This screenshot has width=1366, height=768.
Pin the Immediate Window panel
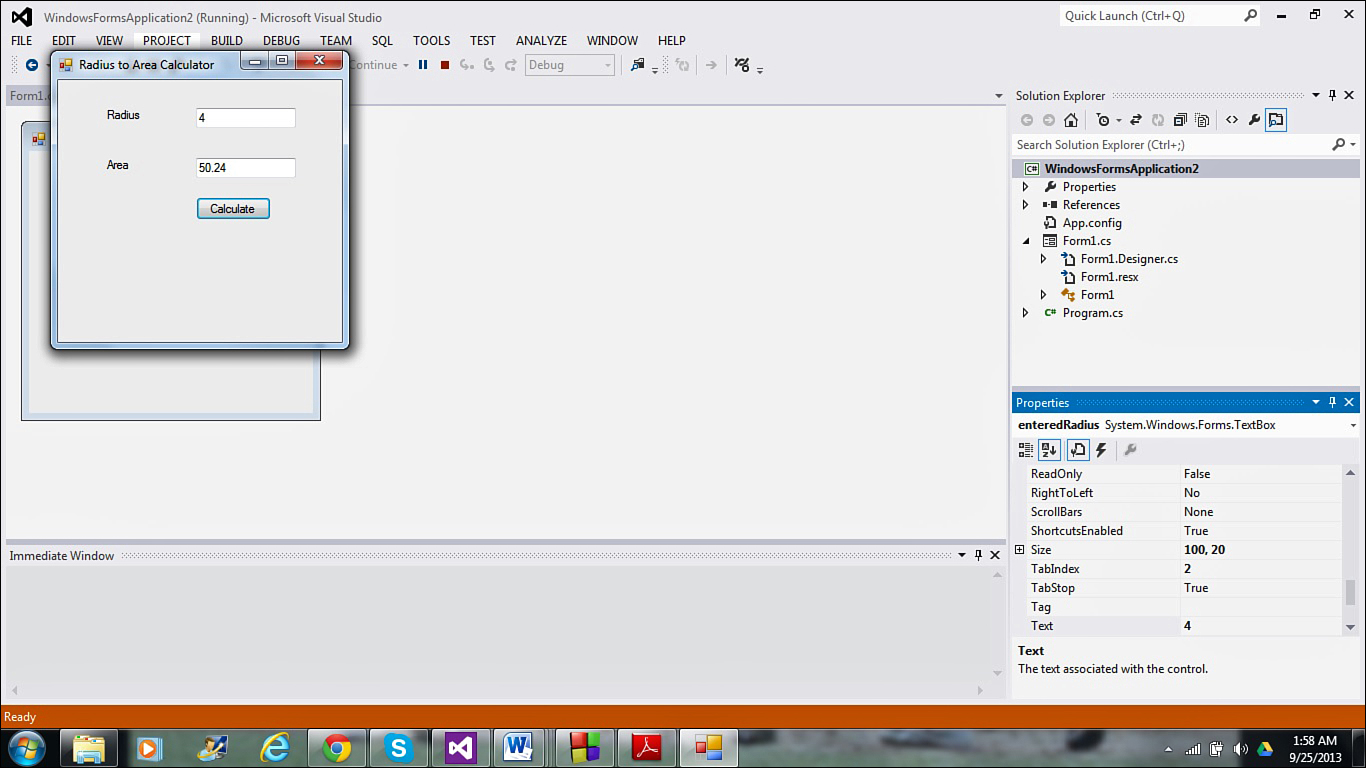978,555
